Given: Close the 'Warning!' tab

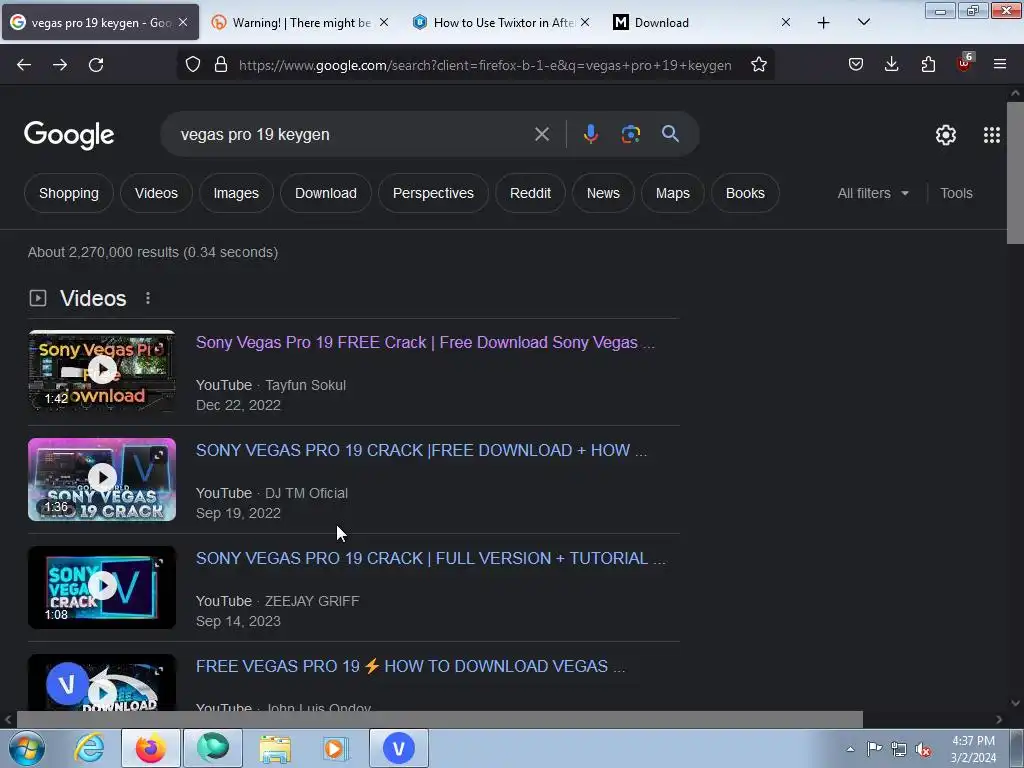Looking at the screenshot, I should click(384, 23).
